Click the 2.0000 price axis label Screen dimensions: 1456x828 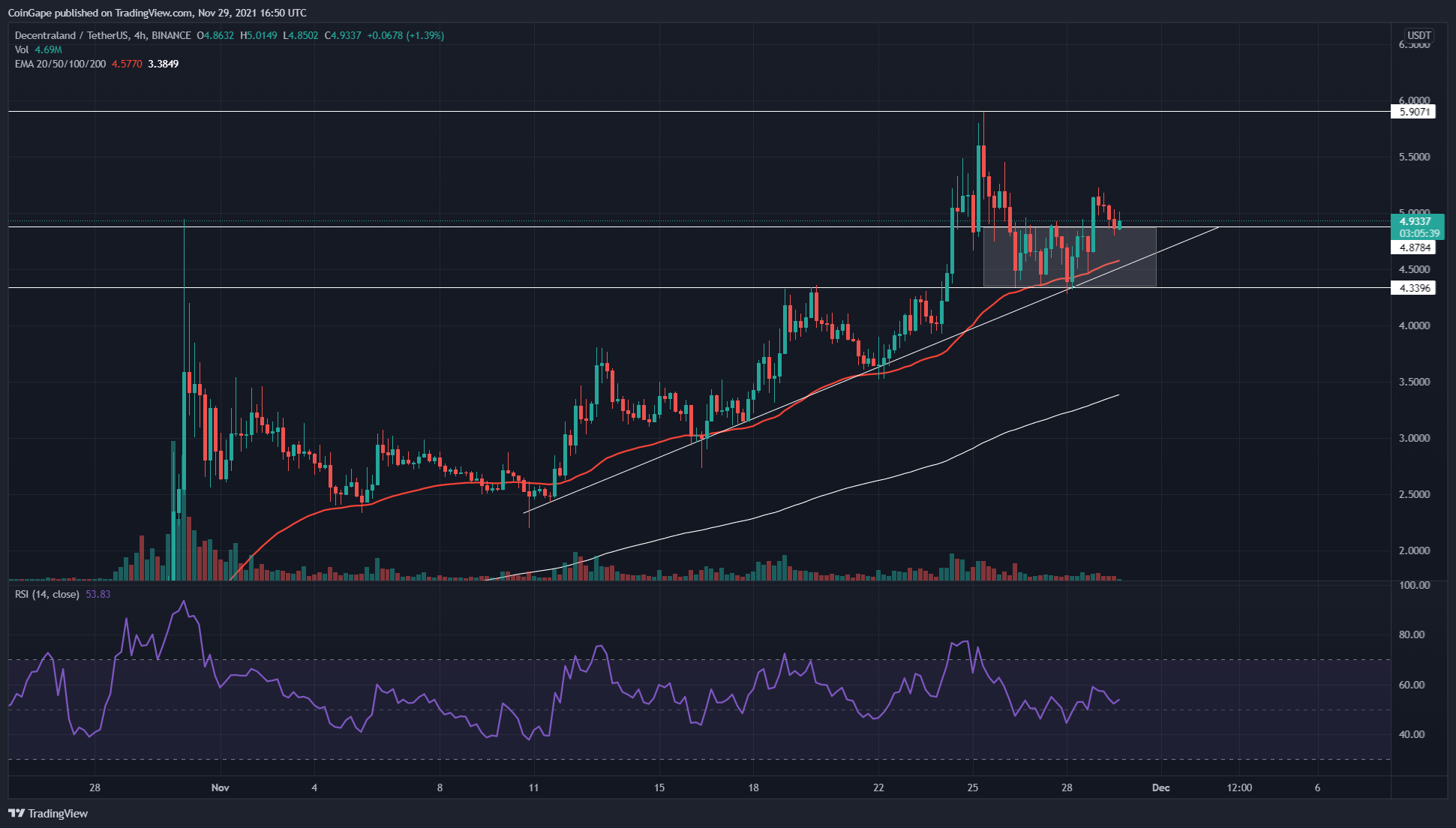1414,550
